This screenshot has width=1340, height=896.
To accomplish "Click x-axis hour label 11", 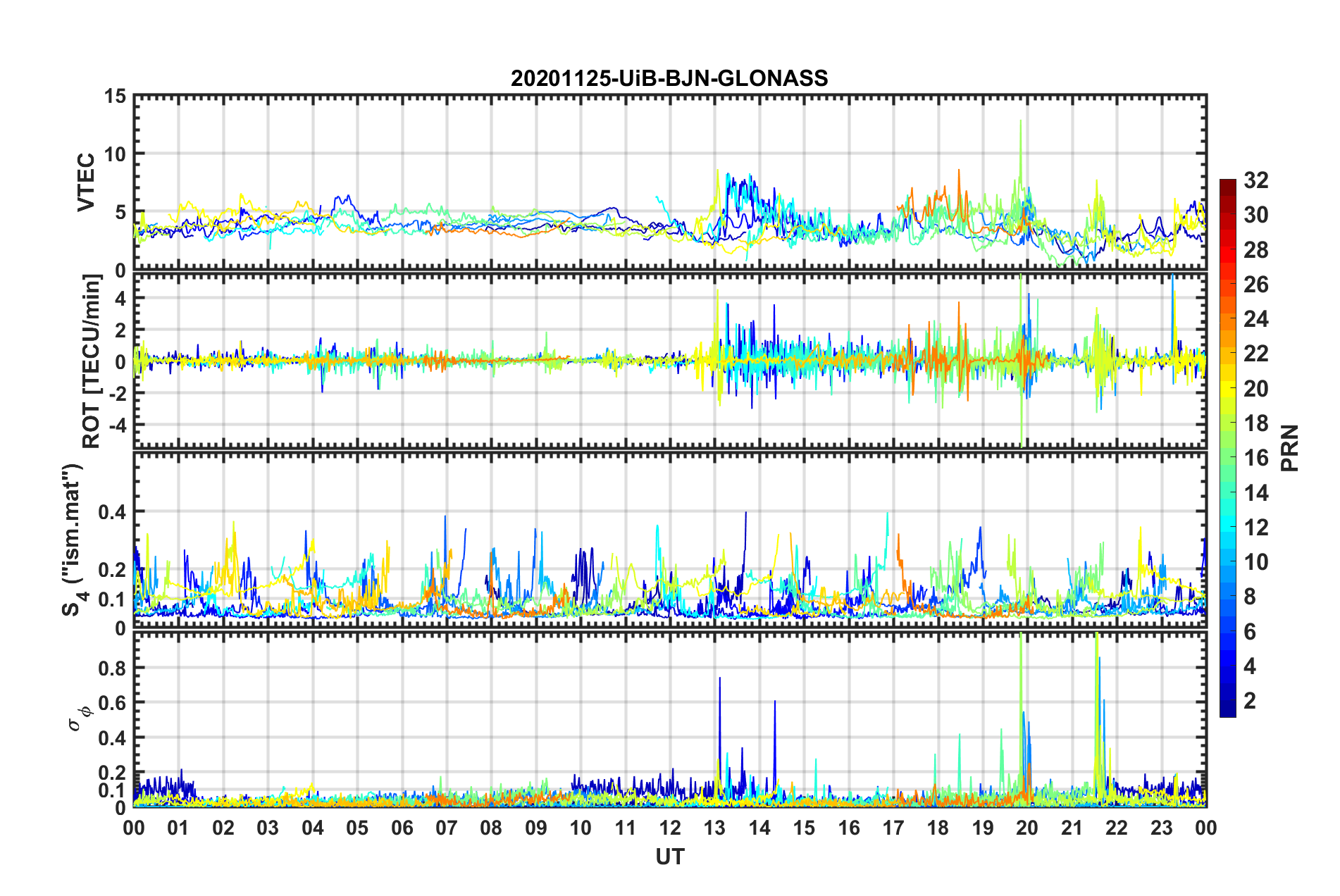I will point(626,828).
